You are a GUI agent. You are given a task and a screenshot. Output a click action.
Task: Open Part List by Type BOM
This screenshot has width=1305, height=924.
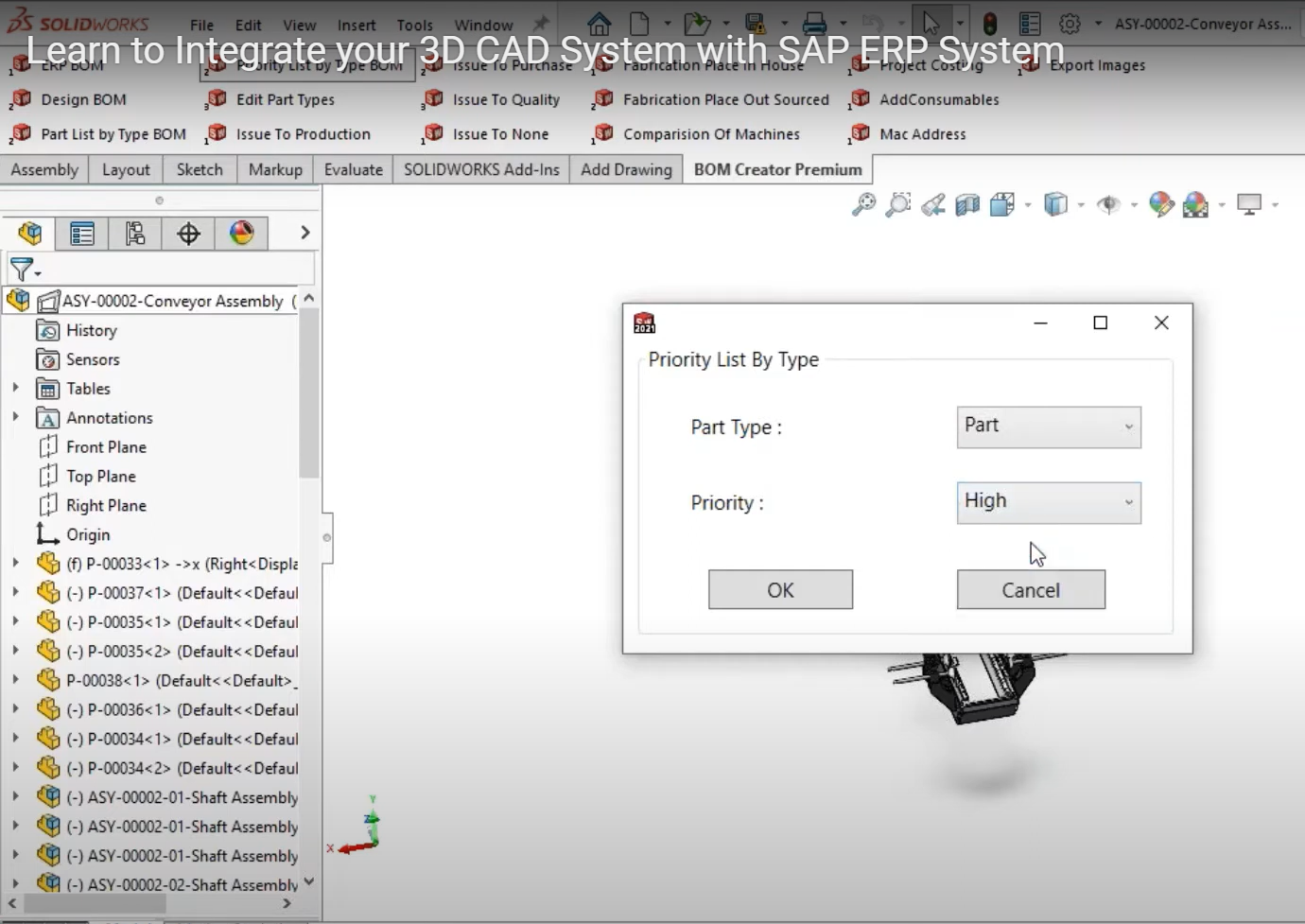98,134
